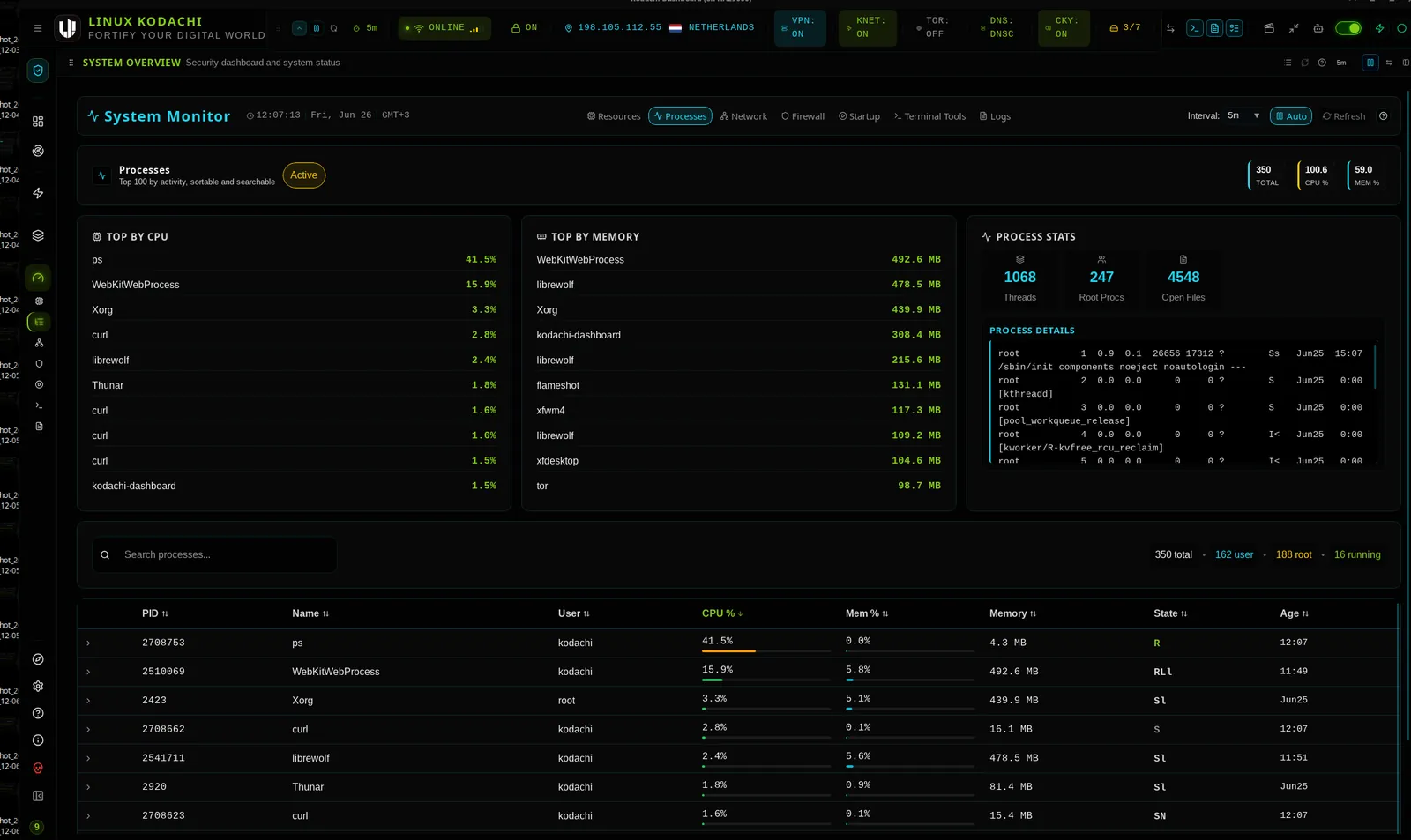Open the Interval 5m dropdown

point(1243,116)
